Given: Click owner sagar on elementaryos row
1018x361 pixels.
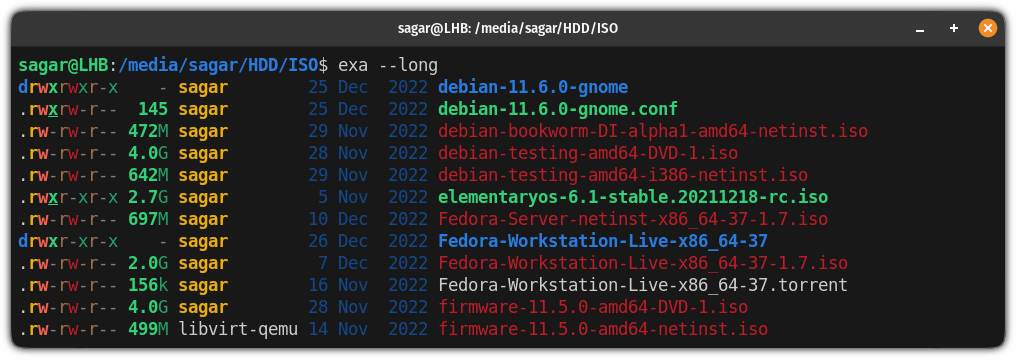Looking at the screenshot, I should tap(203, 197).
